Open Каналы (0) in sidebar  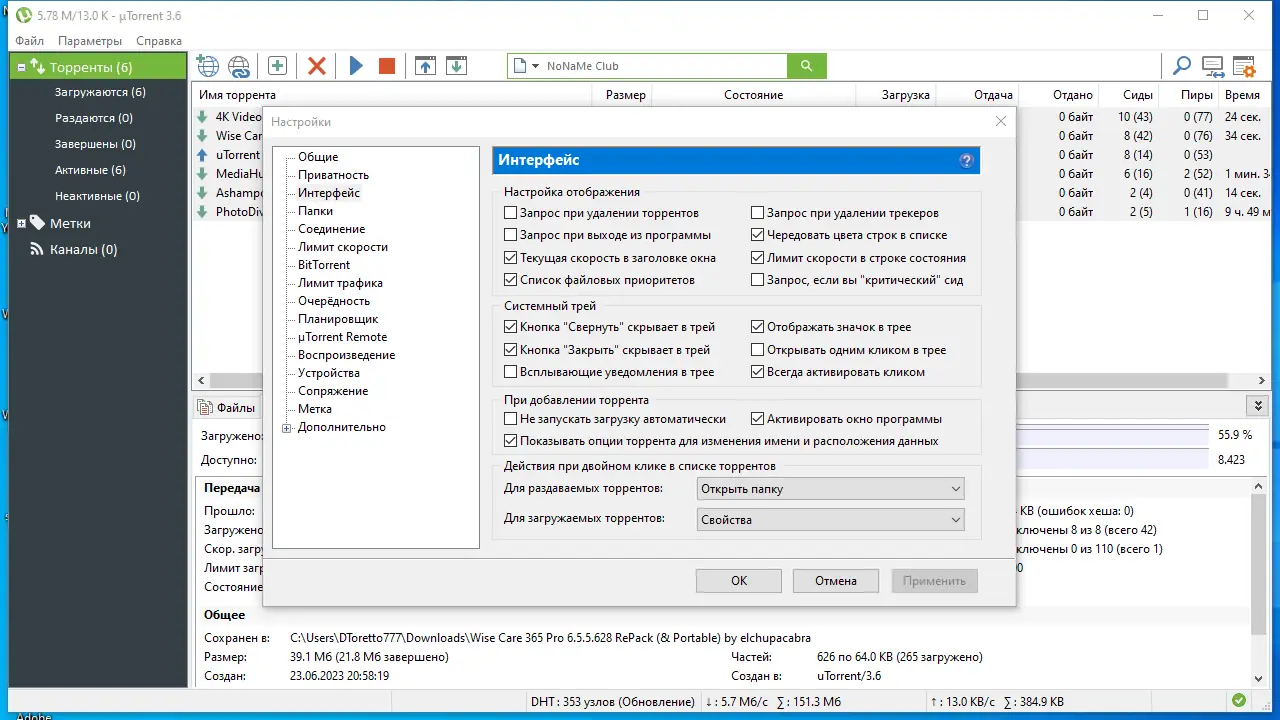tap(83, 249)
